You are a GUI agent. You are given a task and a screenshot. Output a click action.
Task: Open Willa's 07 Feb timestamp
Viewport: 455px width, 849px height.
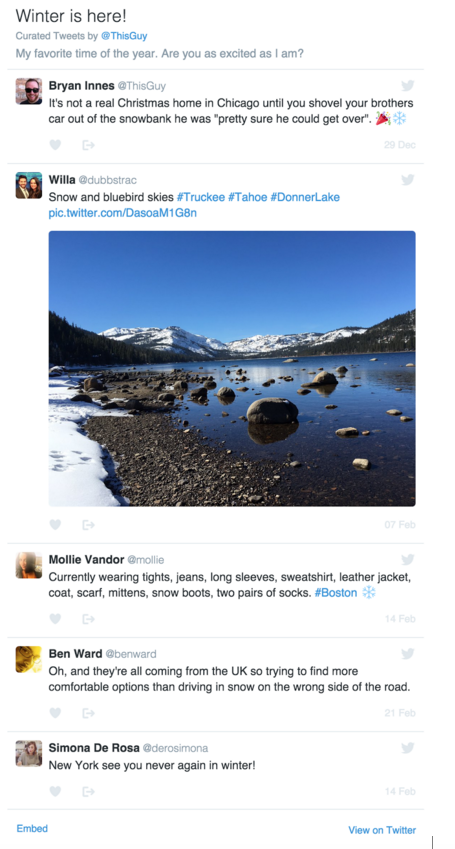(400, 525)
